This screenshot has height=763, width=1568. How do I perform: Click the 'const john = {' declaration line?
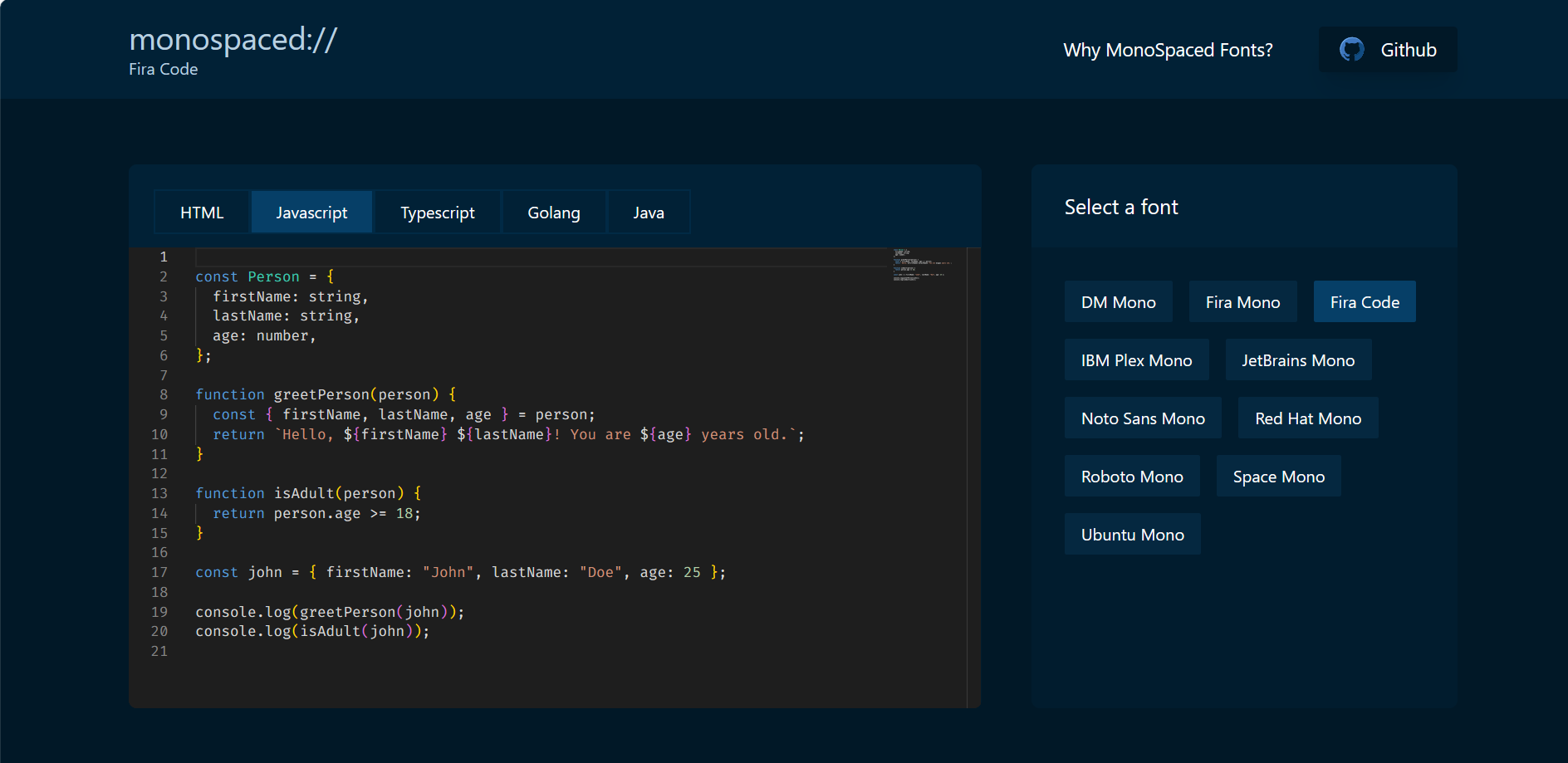(461, 572)
